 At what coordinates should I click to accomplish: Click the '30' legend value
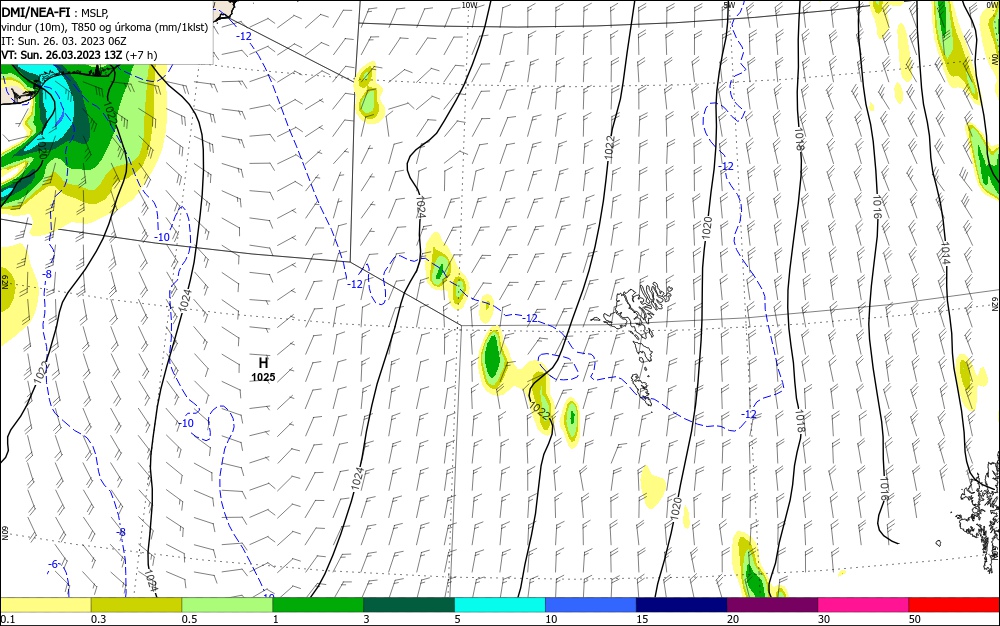click(824, 619)
